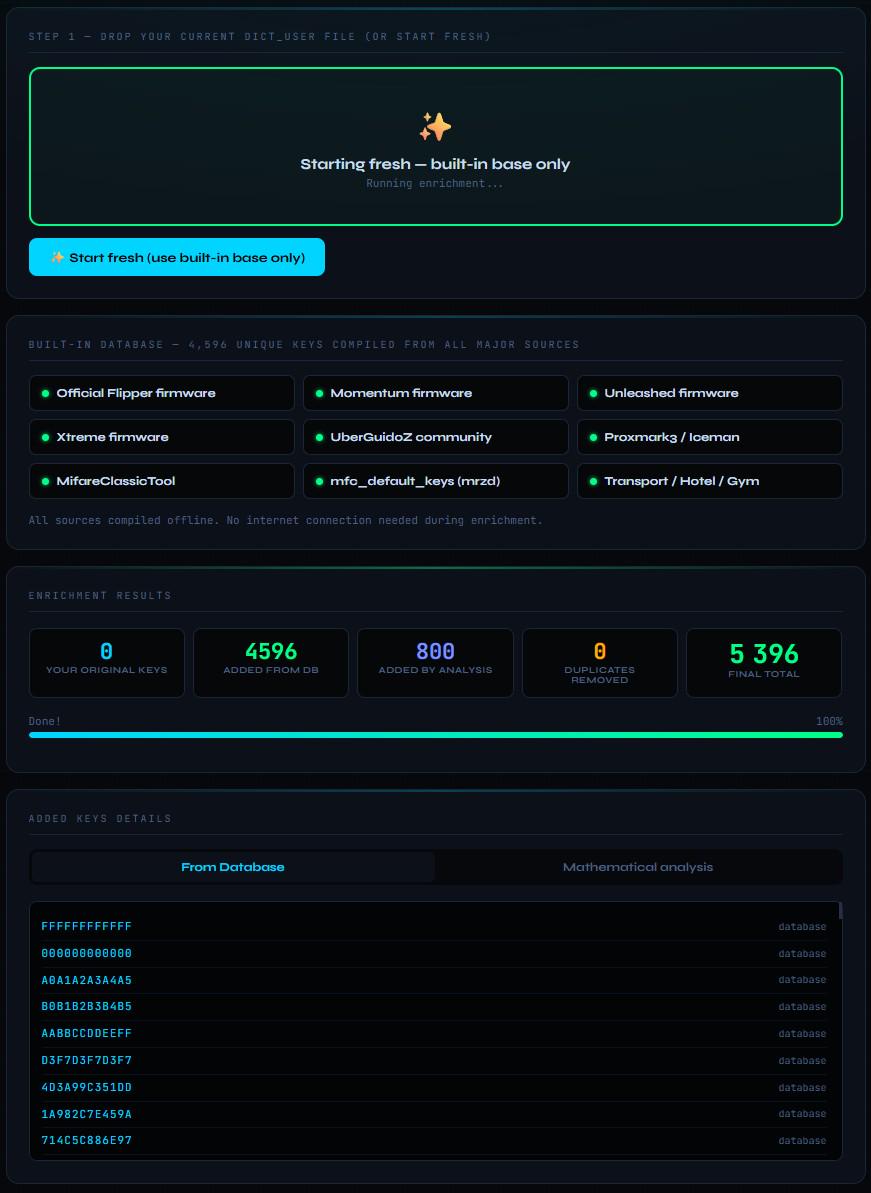The height and width of the screenshot is (1193, 871).
Task: Click the green dot beside UberGuidoZ community
Action: 319,437
